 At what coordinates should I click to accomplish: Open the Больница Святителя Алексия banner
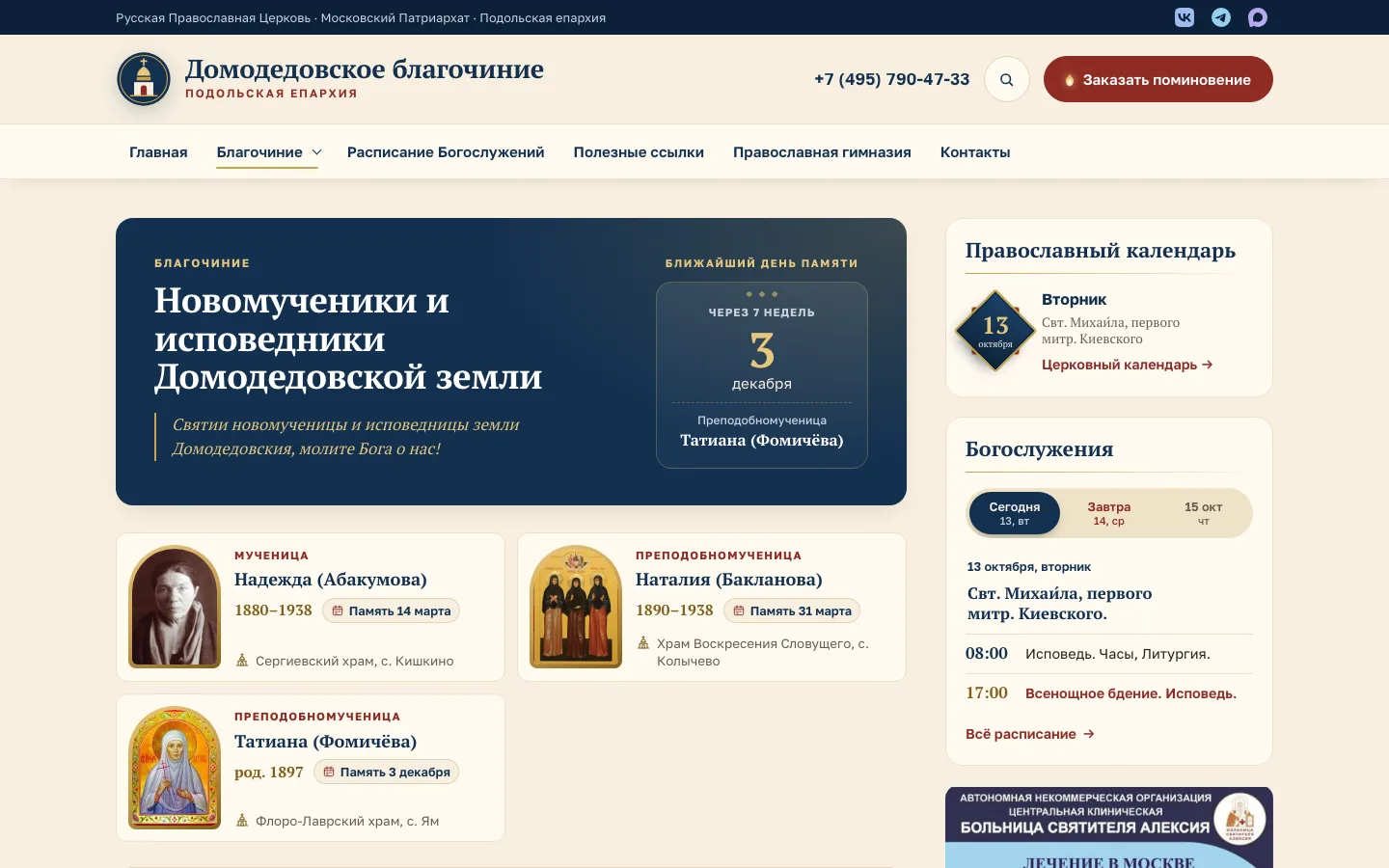(x=1109, y=827)
